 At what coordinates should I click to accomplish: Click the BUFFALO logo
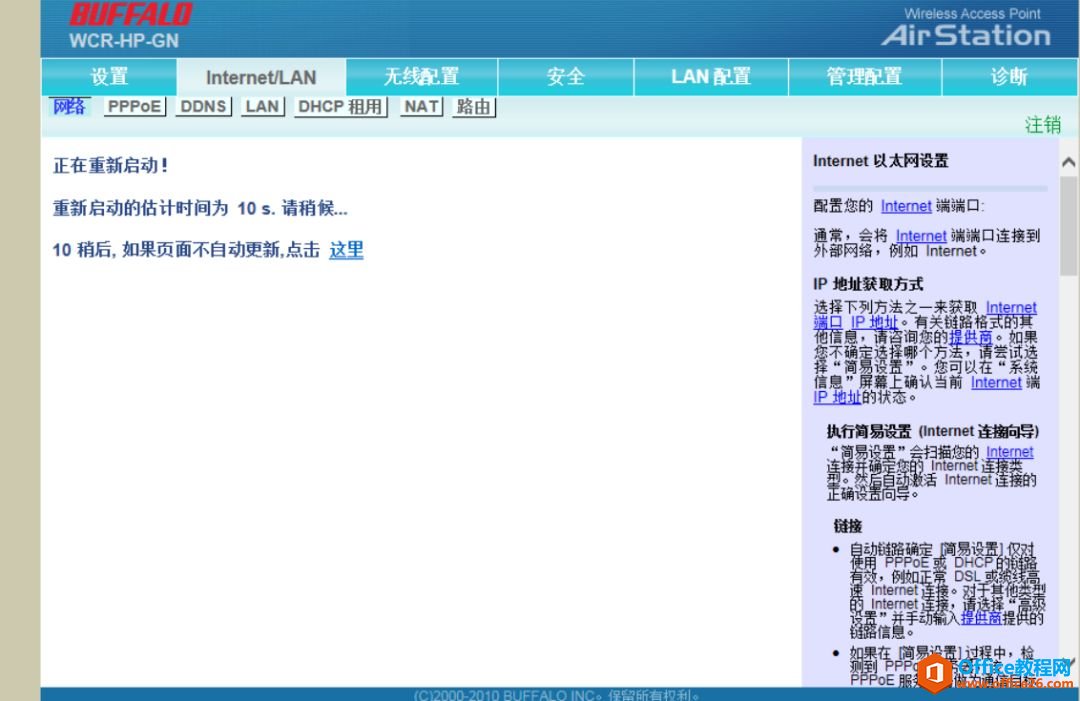(x=131, y=14)
